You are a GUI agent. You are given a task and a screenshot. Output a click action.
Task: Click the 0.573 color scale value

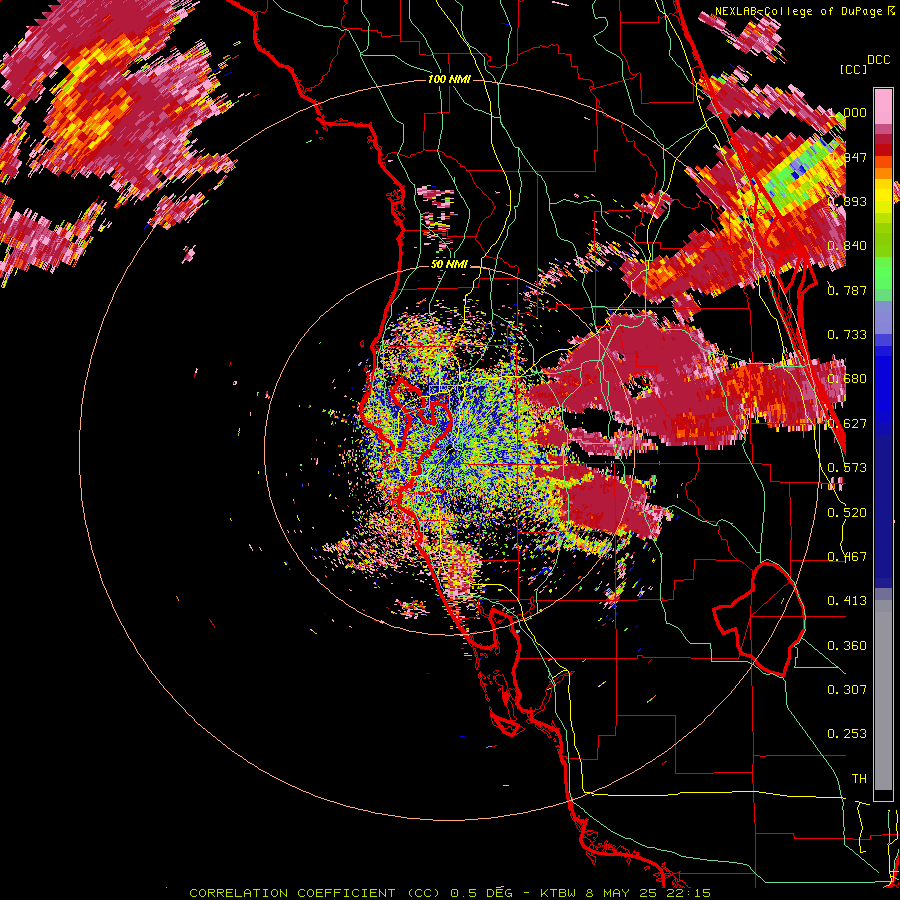tap(847, 468)
